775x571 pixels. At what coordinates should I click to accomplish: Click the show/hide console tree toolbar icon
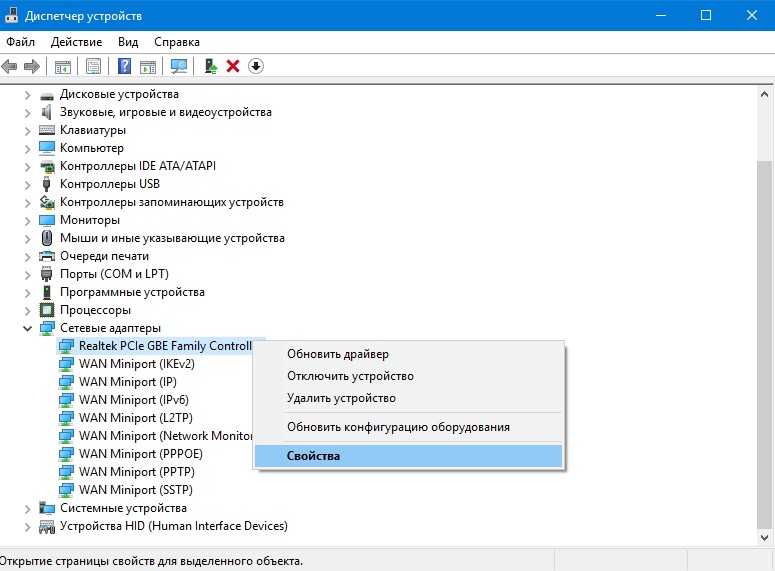63,66
